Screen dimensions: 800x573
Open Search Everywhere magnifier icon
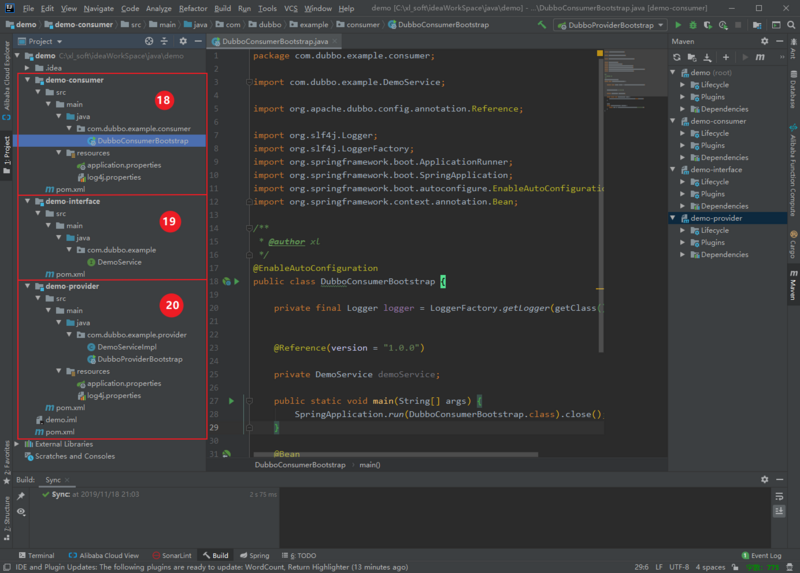pos(789,23)
